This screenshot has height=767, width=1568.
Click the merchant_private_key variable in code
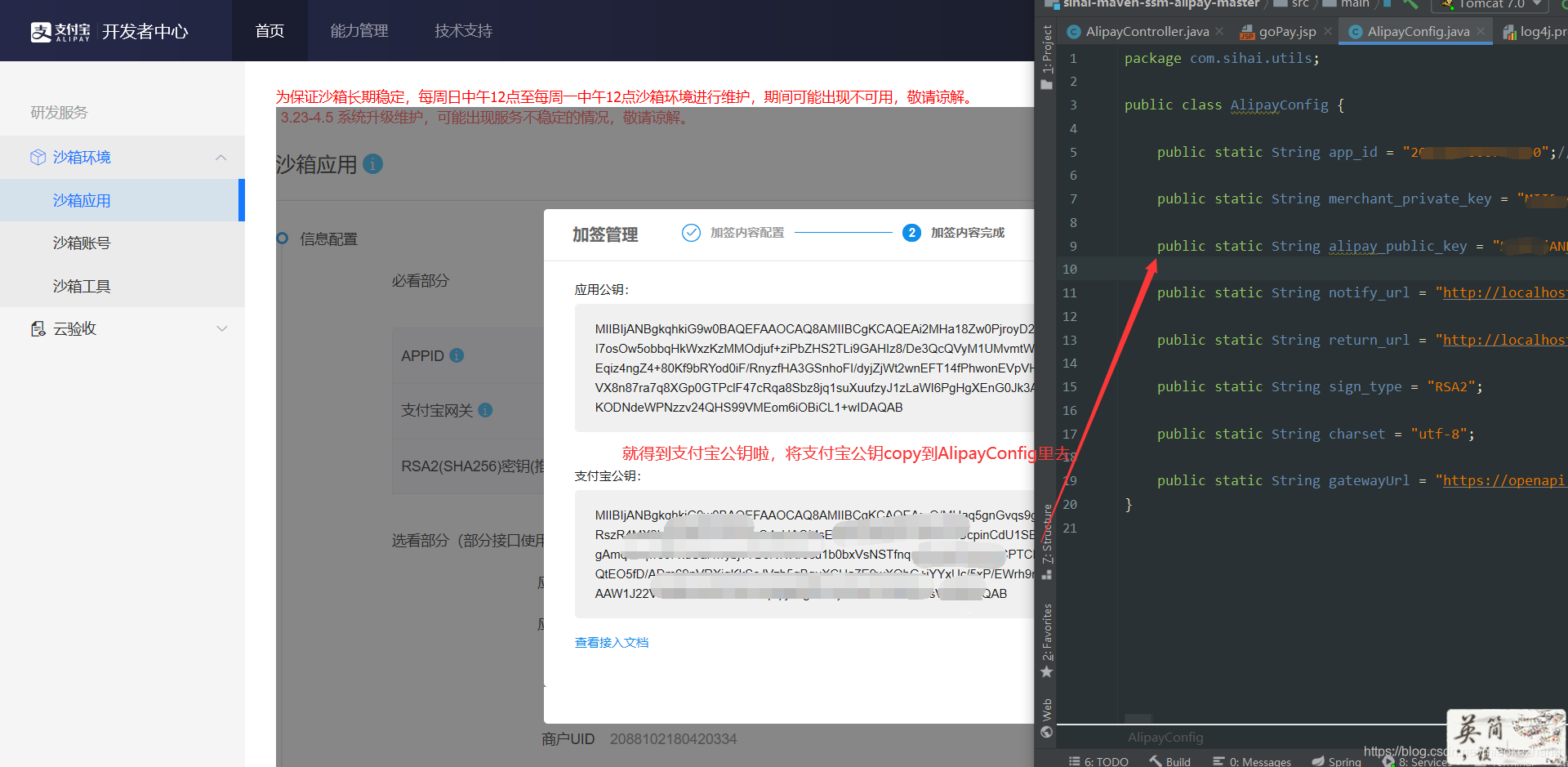[x=1410, y=198]
